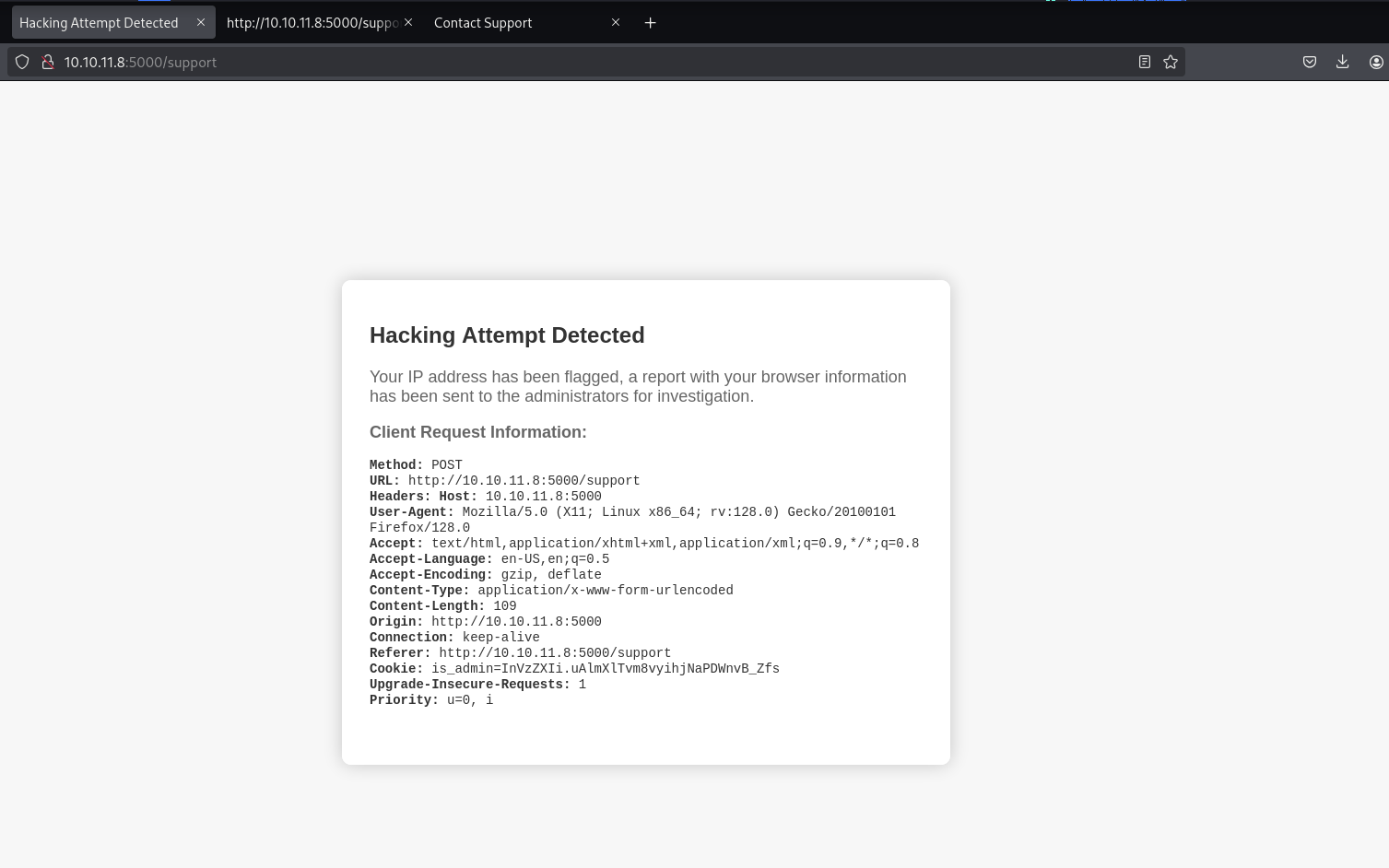
Task: Click the insecure connection padlock icon
Action: 47,63
